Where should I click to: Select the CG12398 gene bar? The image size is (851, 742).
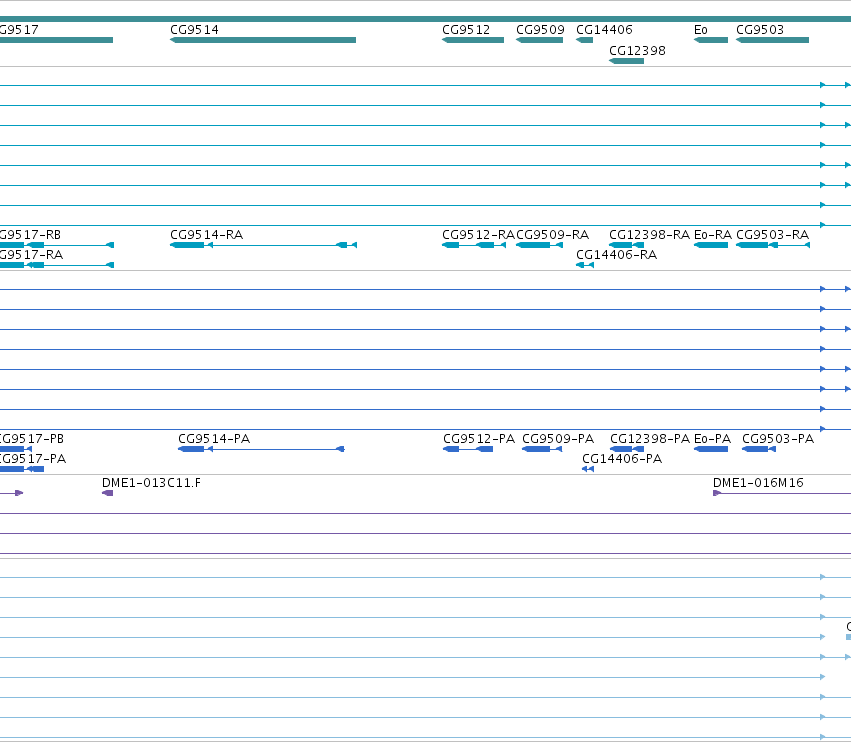coord(626,61)
